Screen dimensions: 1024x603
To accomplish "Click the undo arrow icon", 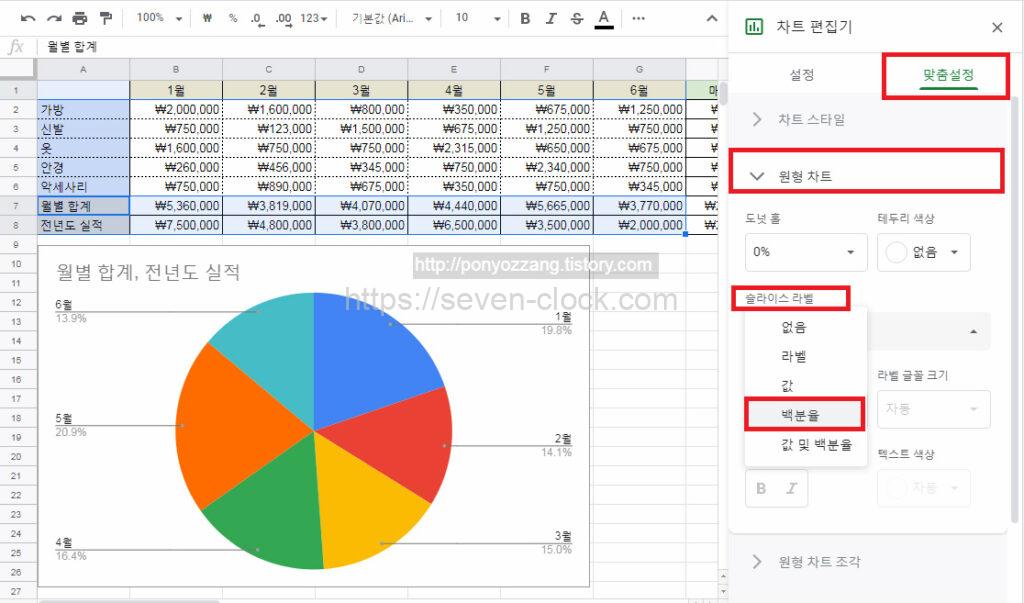I will coord(28,18).
